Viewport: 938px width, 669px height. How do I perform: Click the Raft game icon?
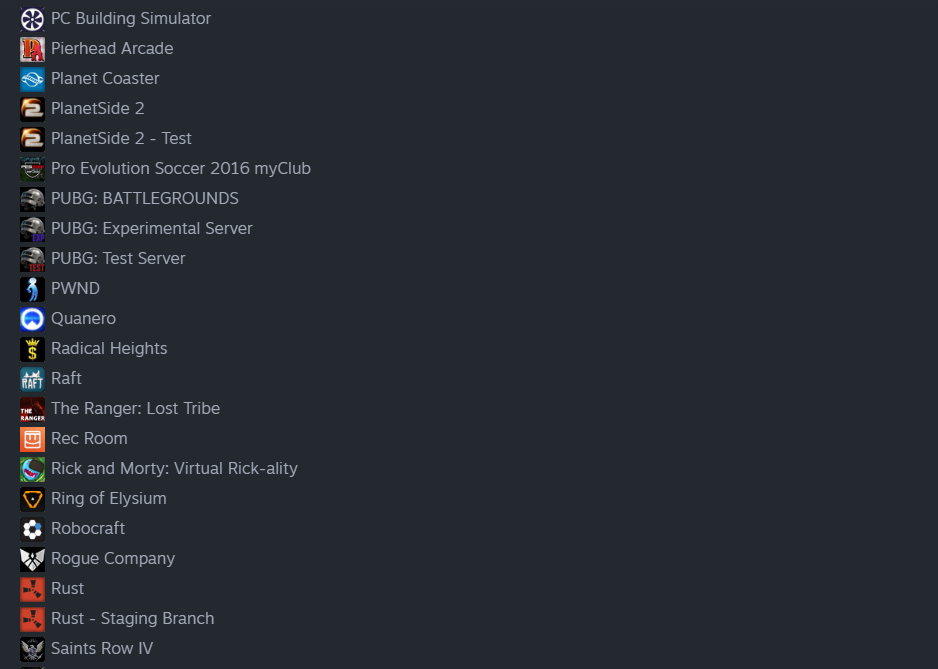[x=32, y=379]
